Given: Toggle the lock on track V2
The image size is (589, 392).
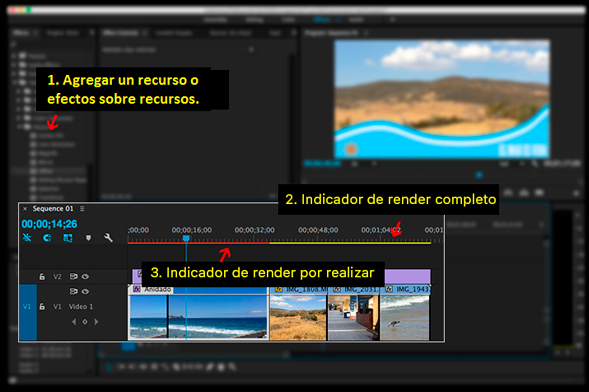Looking at the screenshot, I should click(42, 276).
